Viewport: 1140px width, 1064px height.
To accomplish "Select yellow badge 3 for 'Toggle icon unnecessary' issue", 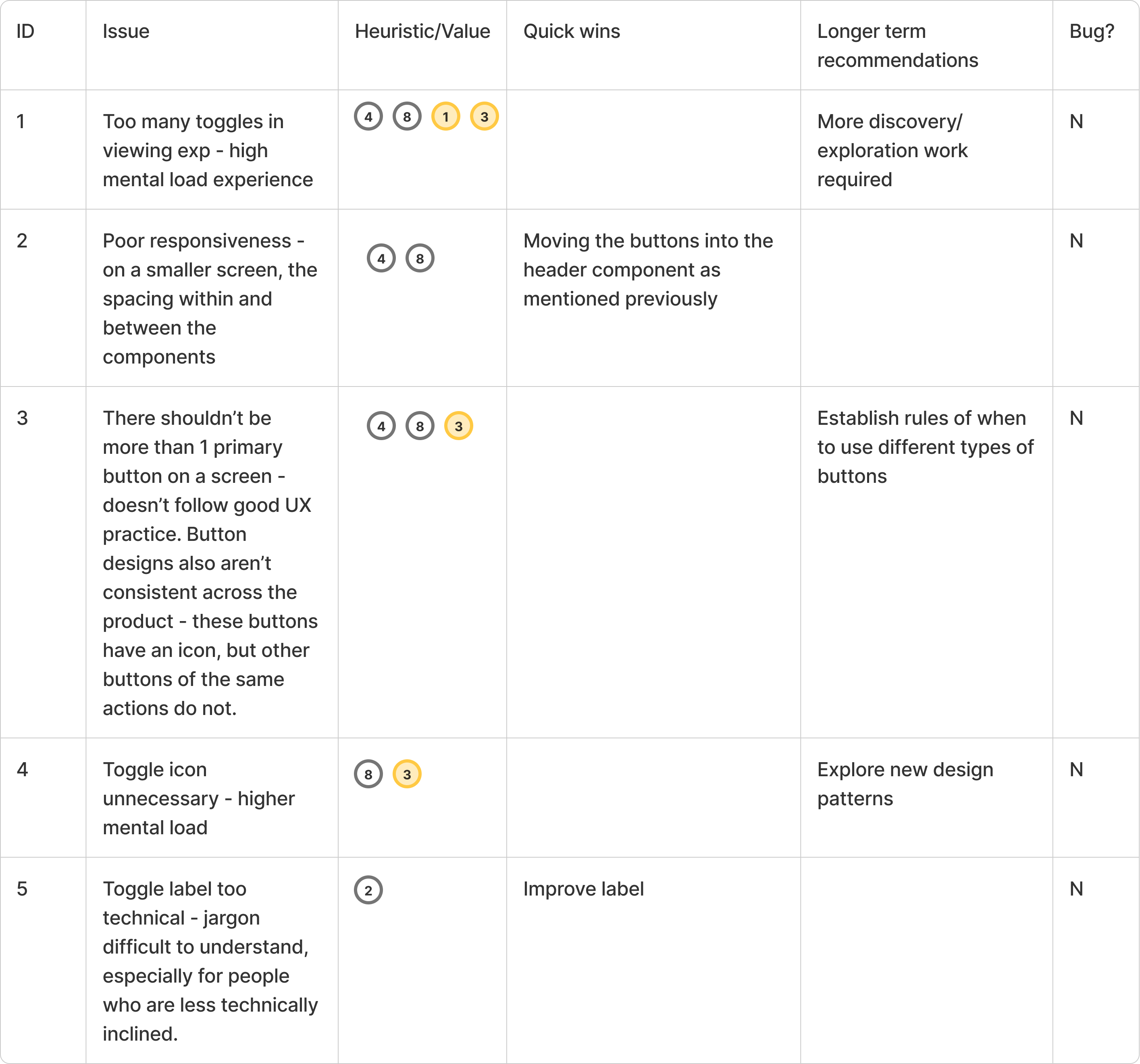I will 407,775.
